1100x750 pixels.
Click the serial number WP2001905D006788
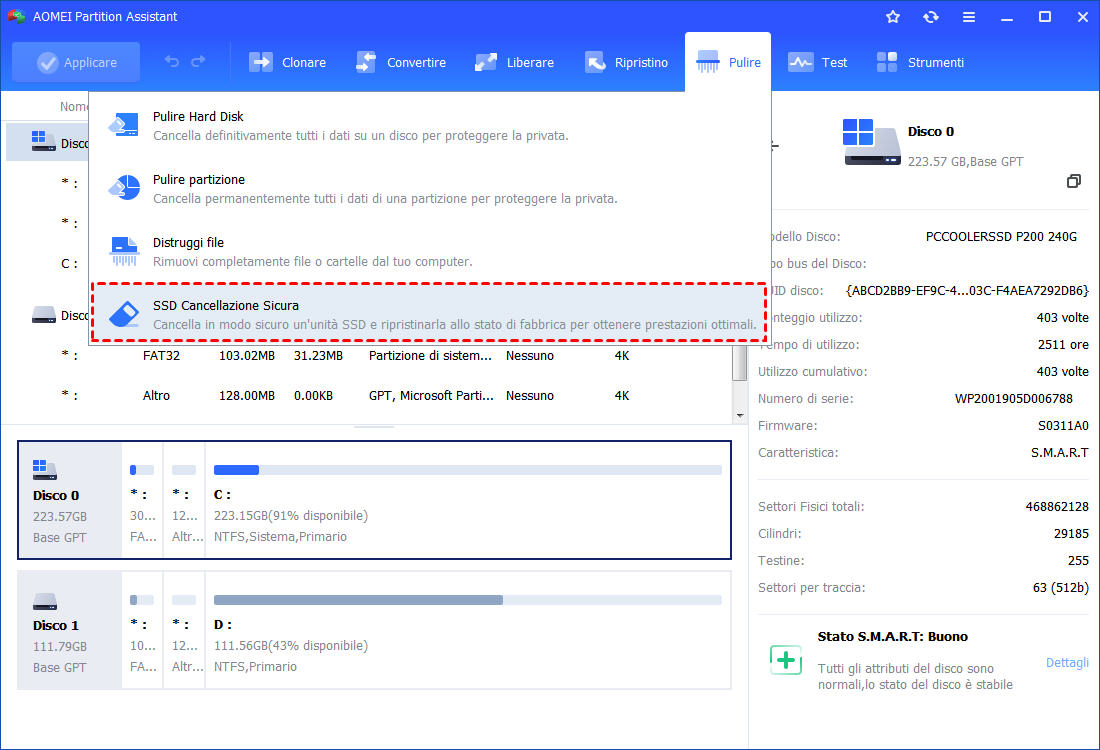[1013, 399]
